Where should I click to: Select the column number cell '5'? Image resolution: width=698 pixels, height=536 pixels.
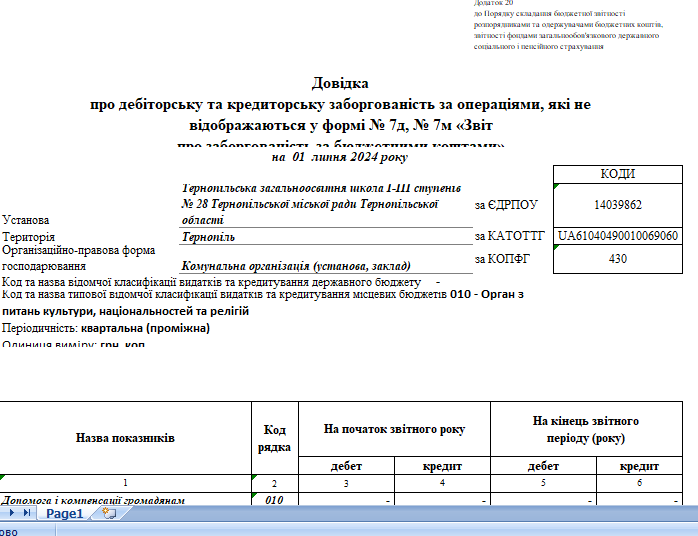(x=544, y=483)
